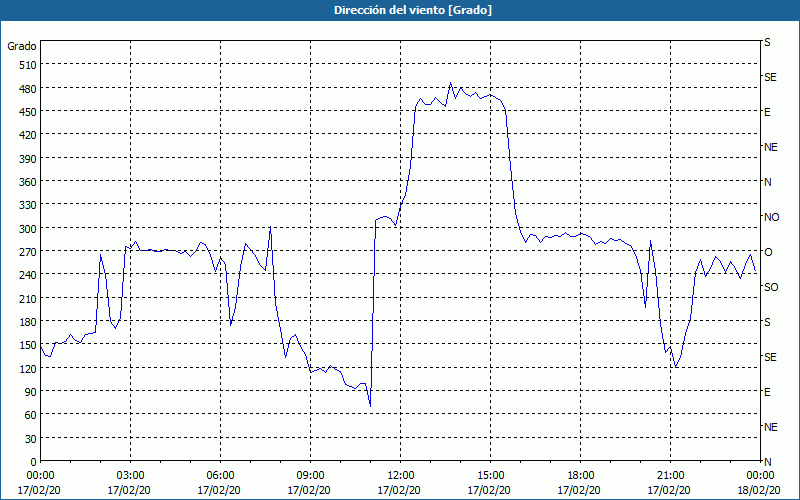Click the chart title Dirección del viento [Grado]
This screenshot has height=500, width=800.
pos(413,10)
